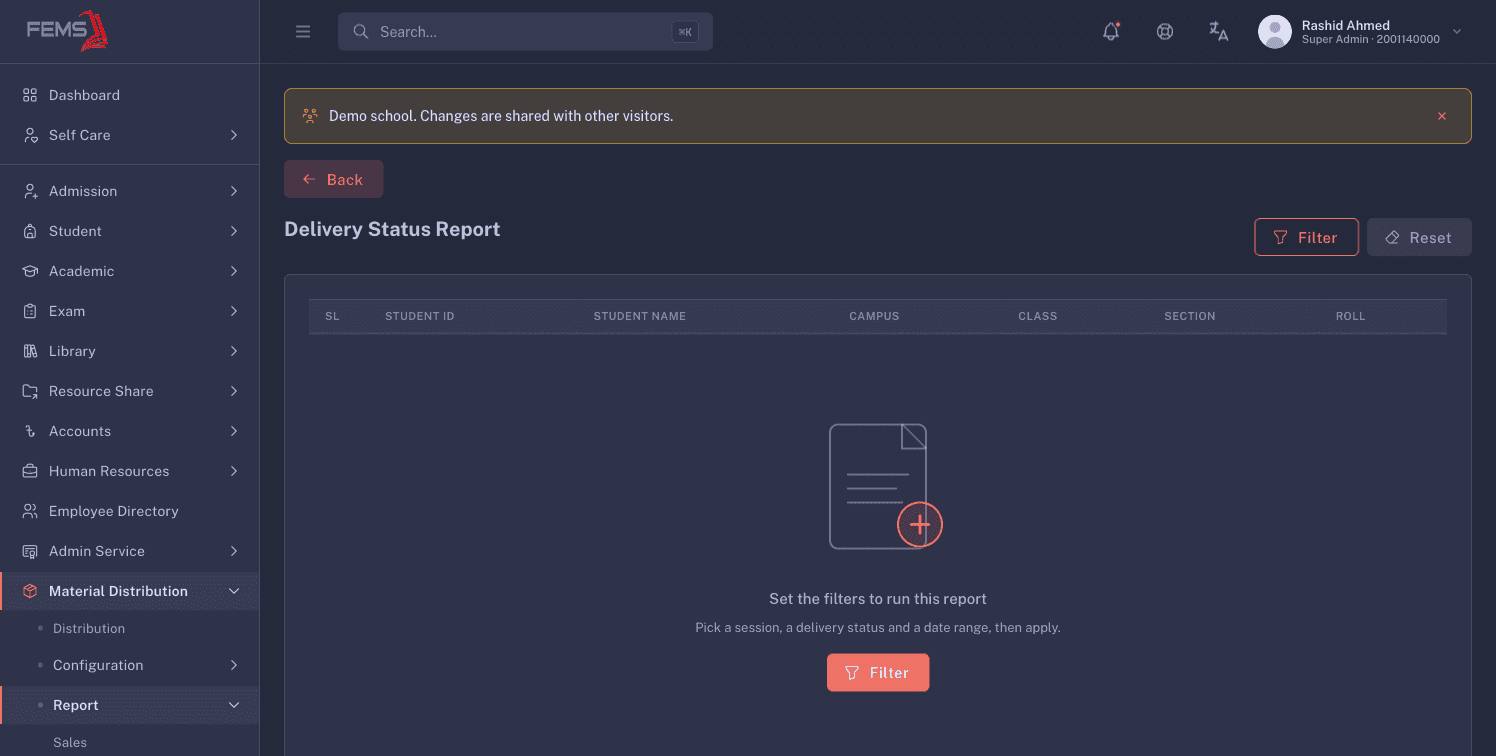Expand the Library submenu chevron
This screenshot has width=1496, height=756.
[x=234, y=351]
